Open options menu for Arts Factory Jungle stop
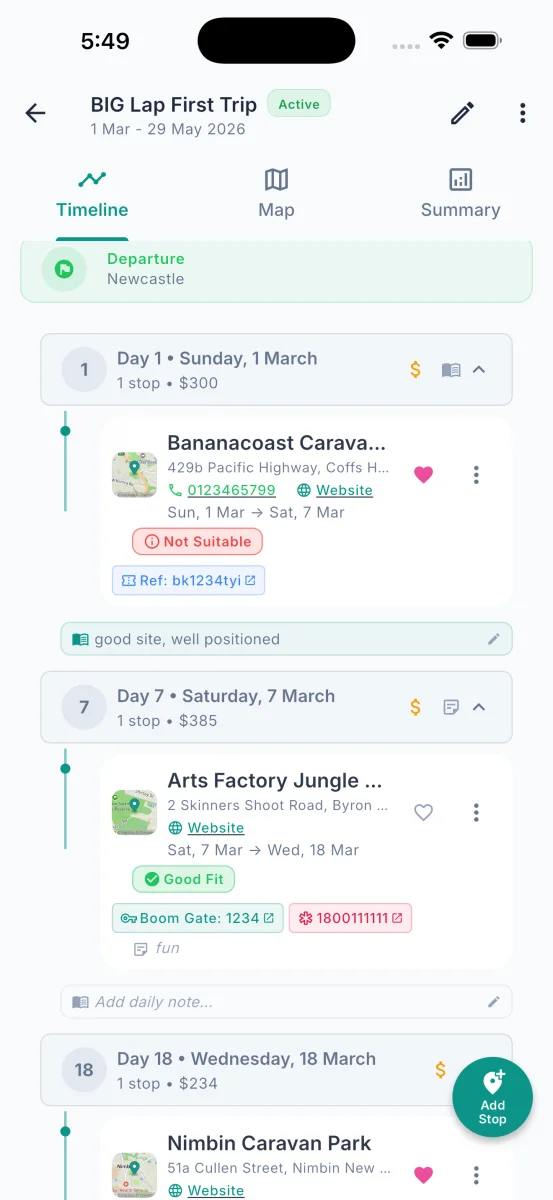 point(476,813)
